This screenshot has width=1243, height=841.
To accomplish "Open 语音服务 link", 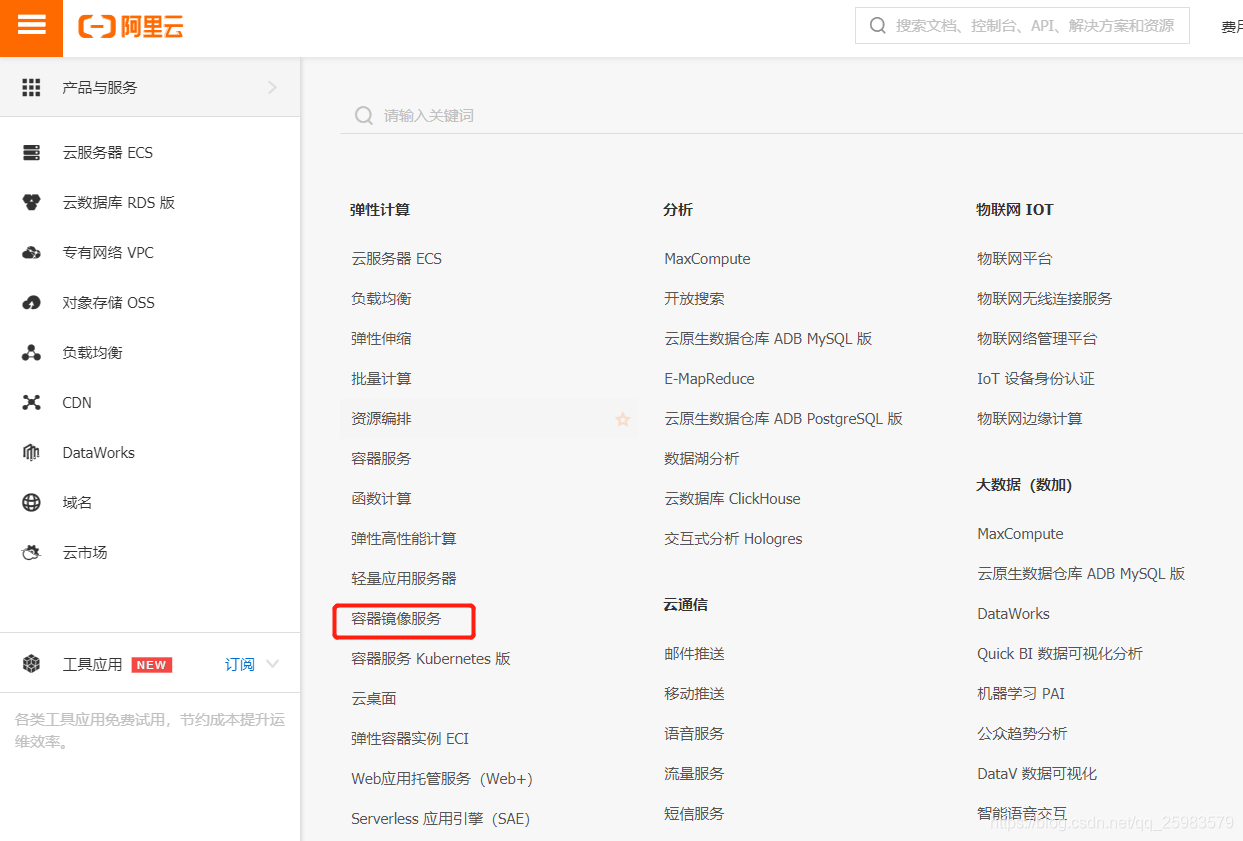I will click(694, 734).
